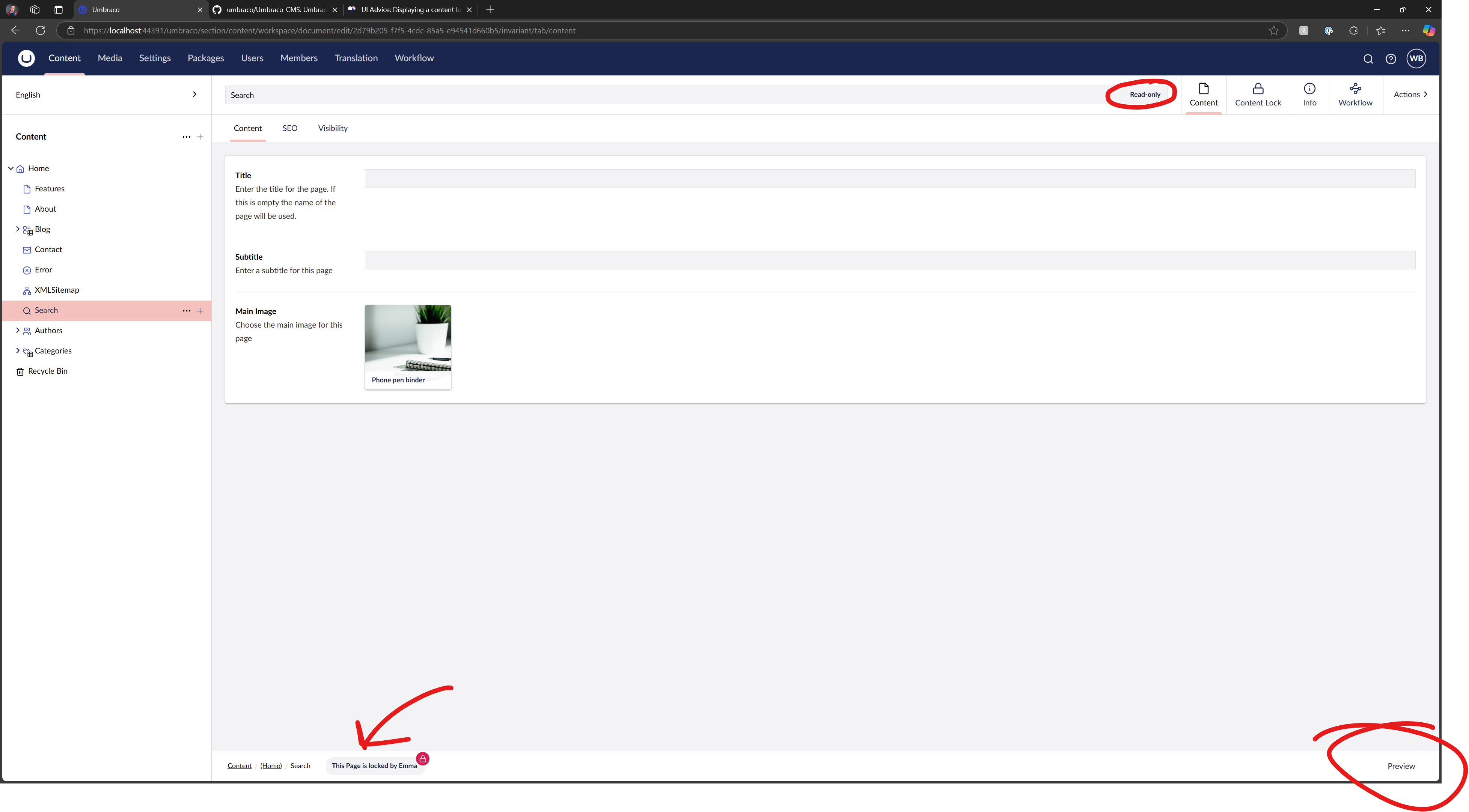Click the Content tree header plus icon
Viewport: 1469px width, 812px height.
click(x=200, y=137)
